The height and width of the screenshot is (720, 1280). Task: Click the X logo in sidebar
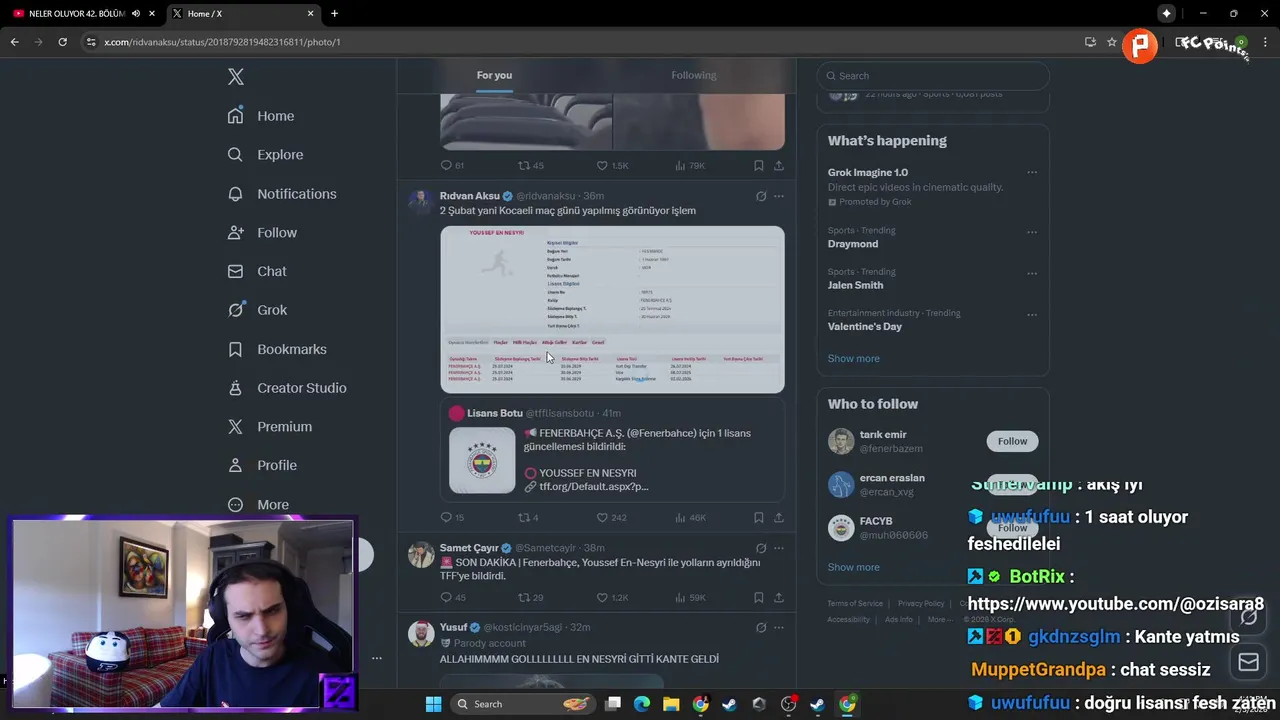click(236, 77)
